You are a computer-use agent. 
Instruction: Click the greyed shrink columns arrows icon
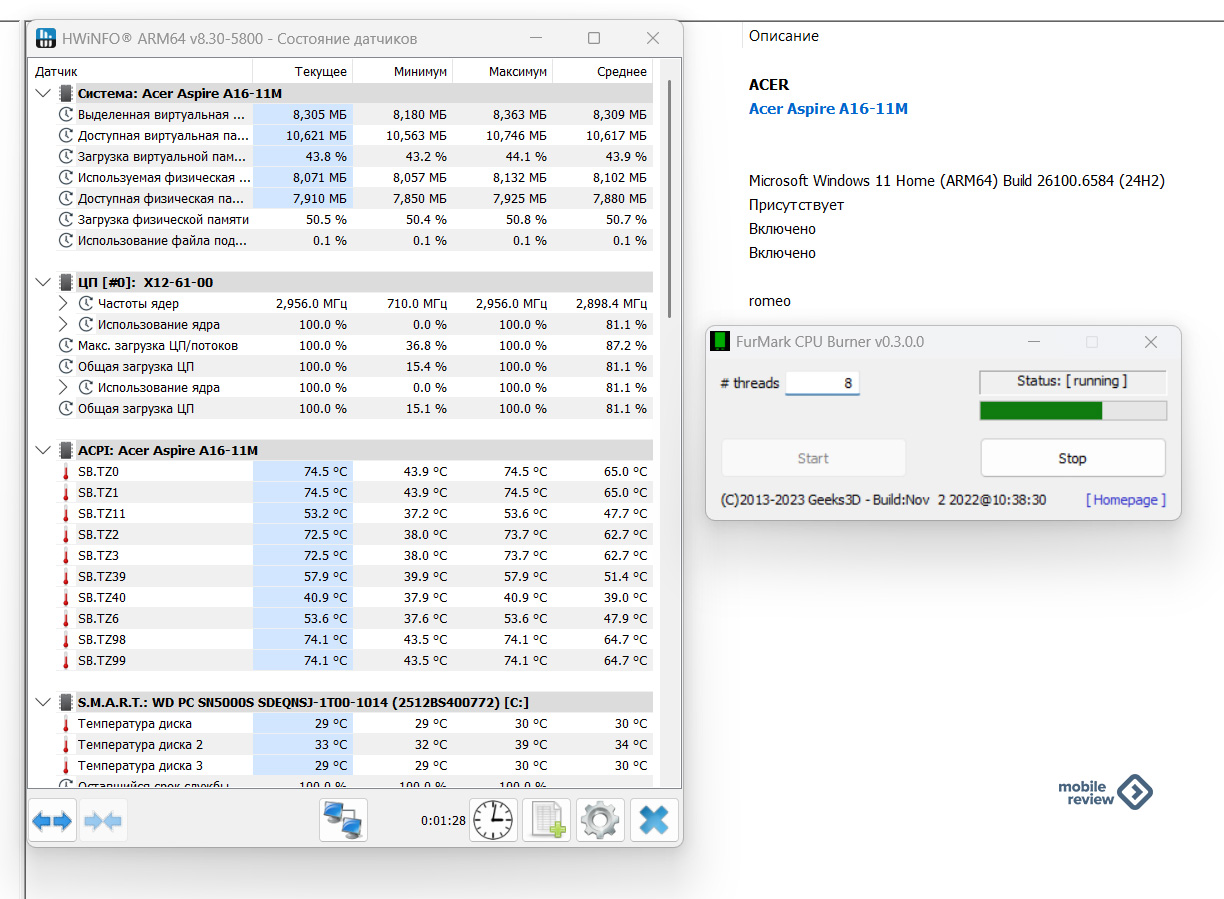coord(103,821)
